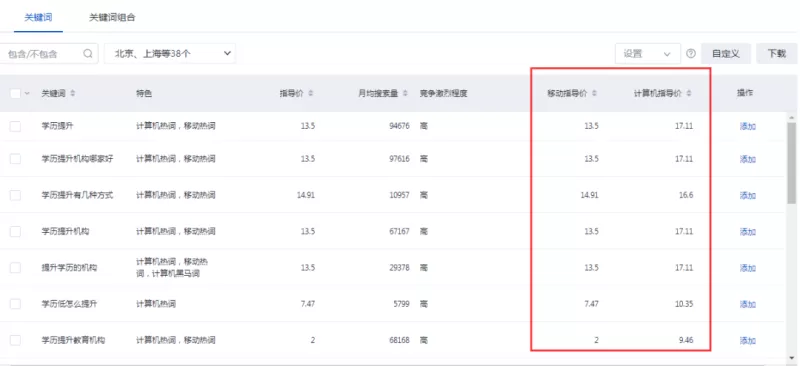
Task: Click 添加 for 学历提升 row
Action: coord(747,126)
